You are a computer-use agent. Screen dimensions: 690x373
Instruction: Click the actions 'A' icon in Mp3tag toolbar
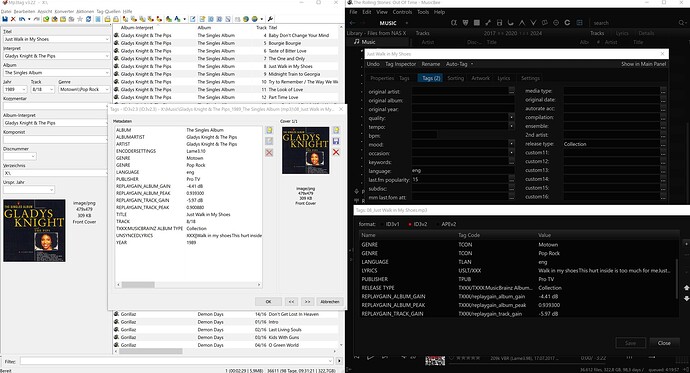[177, 19]
